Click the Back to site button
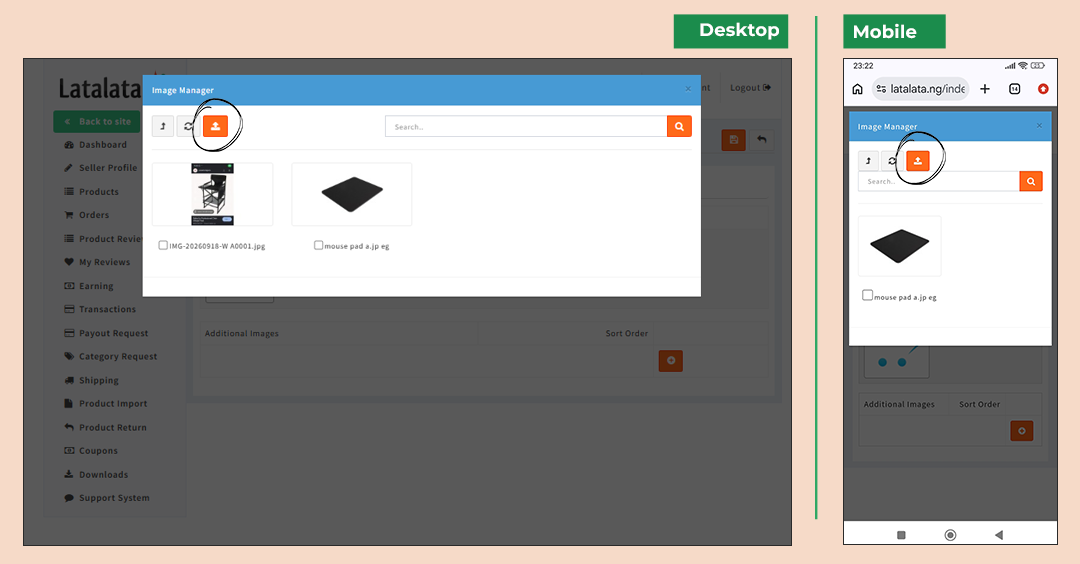The image size is (1080, 564). [97, 121]
